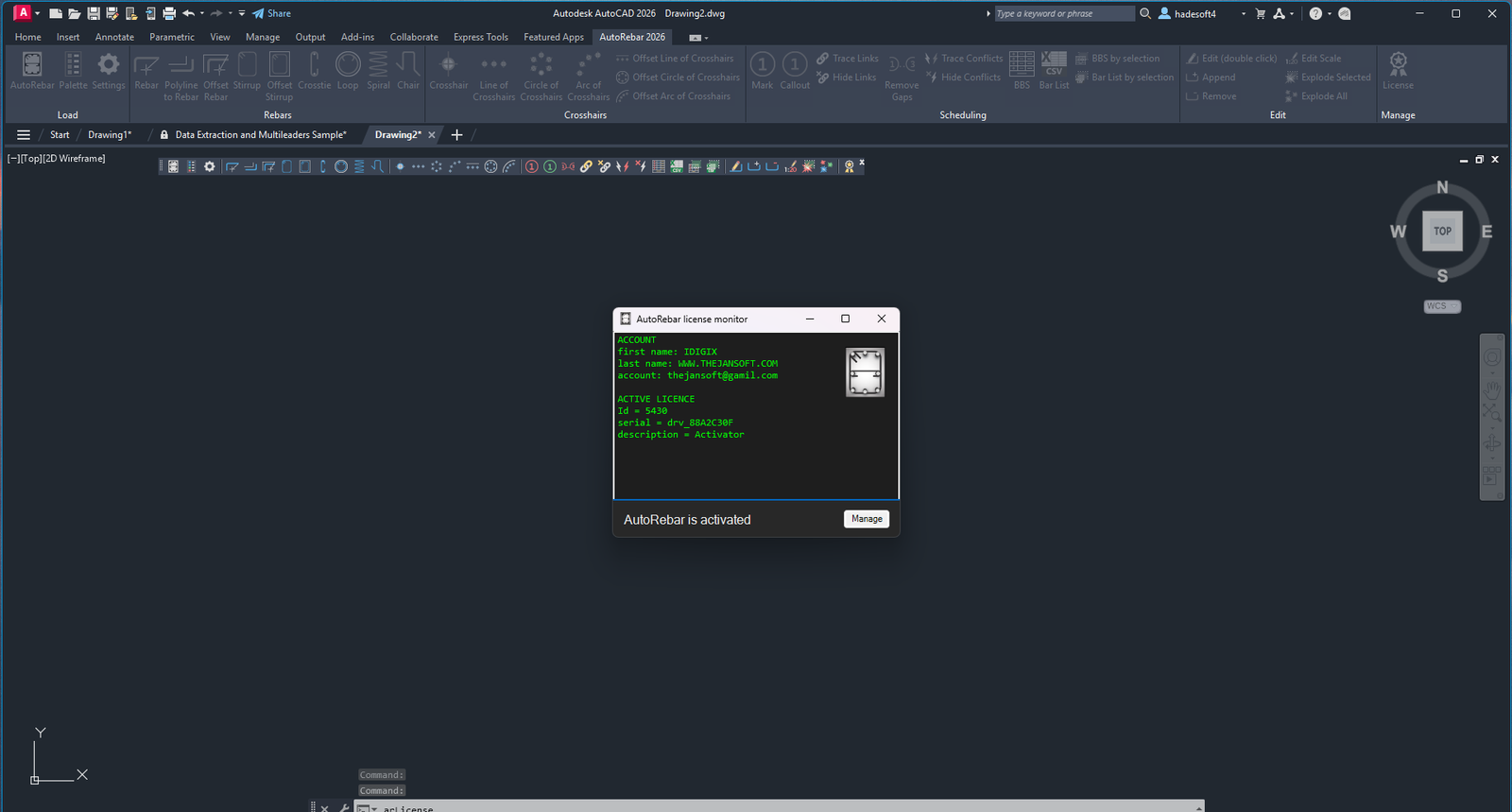Click the search magnifier icon

click(x=1145, y=13)
